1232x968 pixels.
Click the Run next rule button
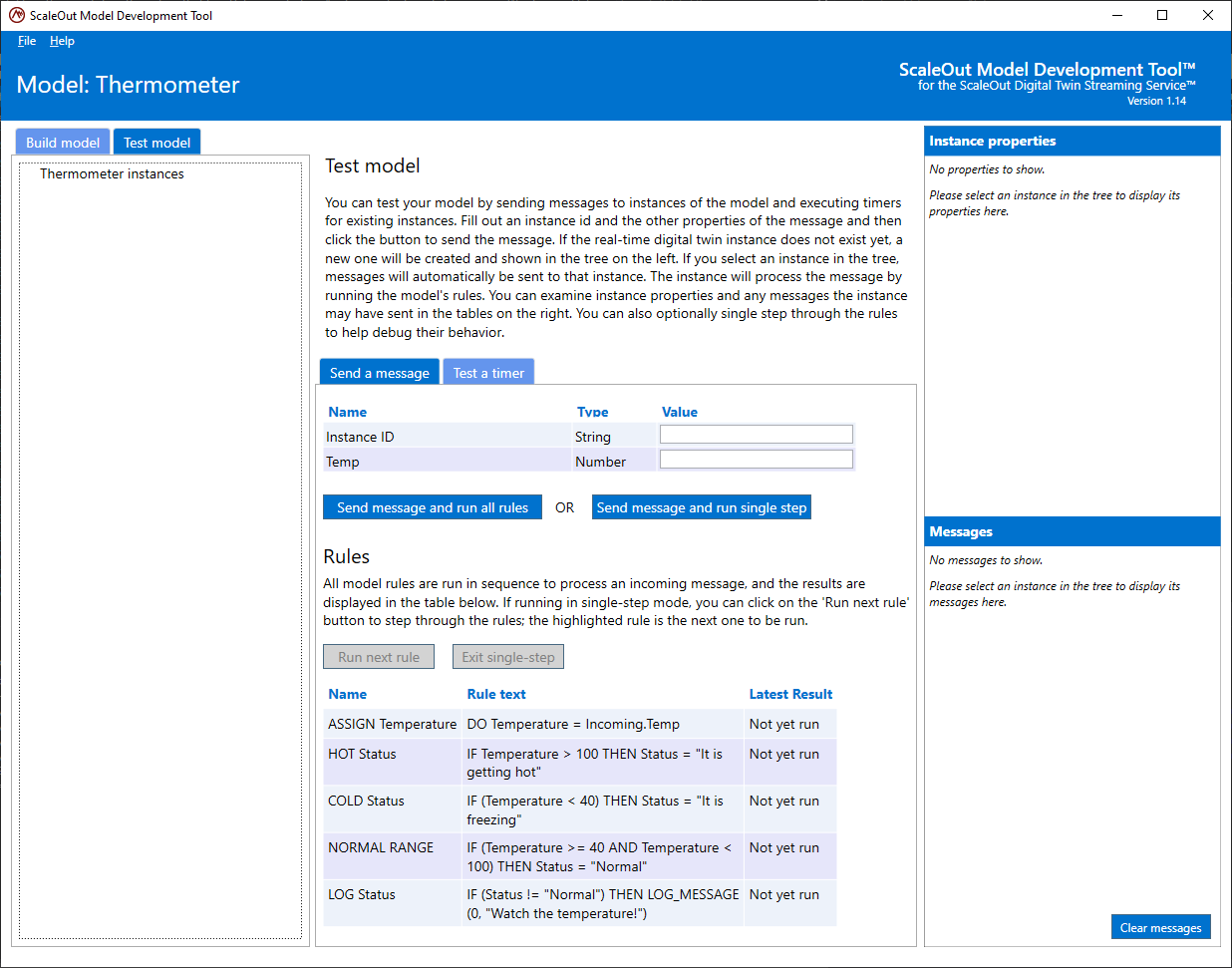[x=379, y=657]
